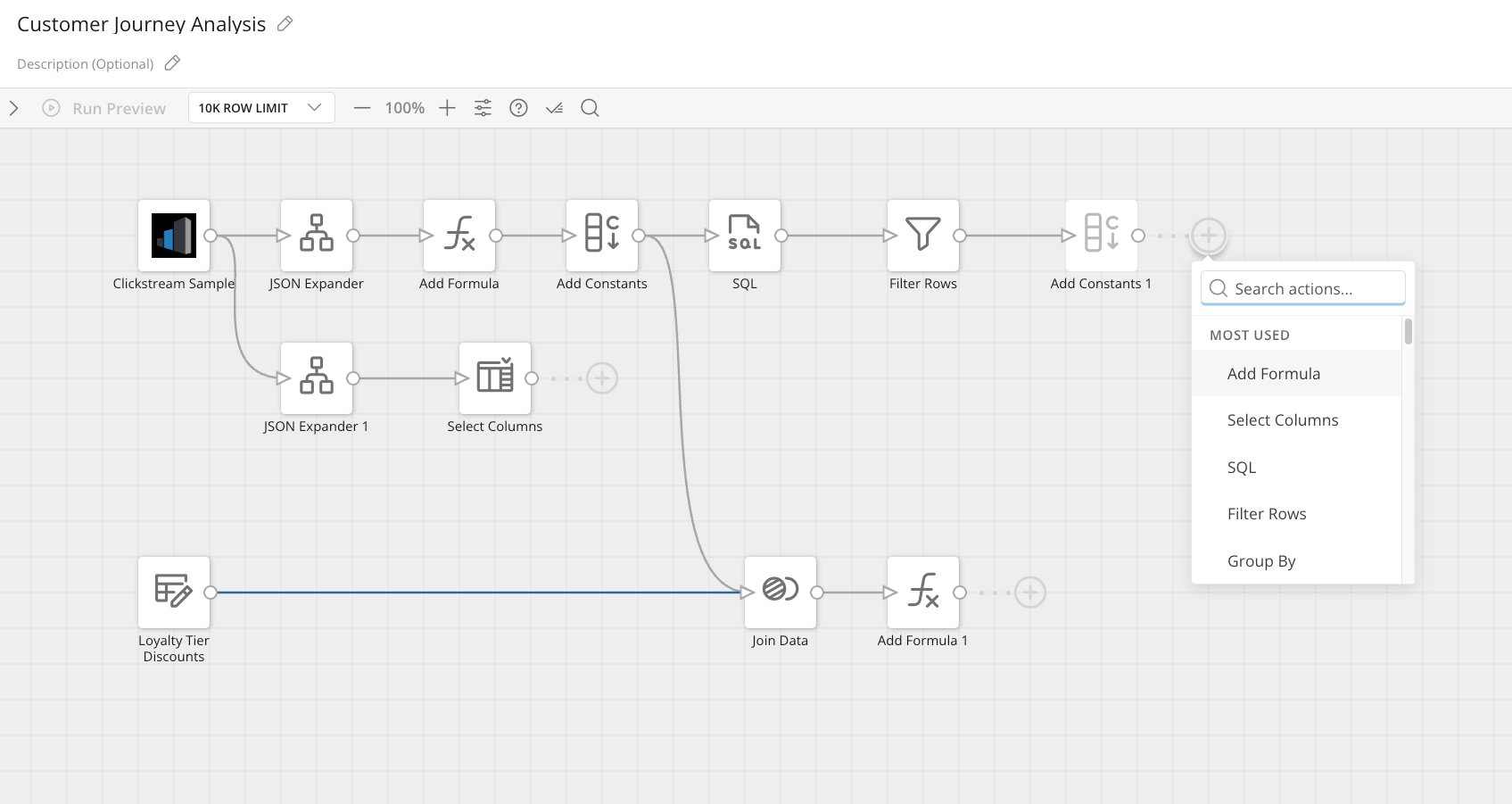Image resolution: width=1512 pixels, height=804 pixels.
Task: Open the SQL node
Action: [x=745, y=236]
